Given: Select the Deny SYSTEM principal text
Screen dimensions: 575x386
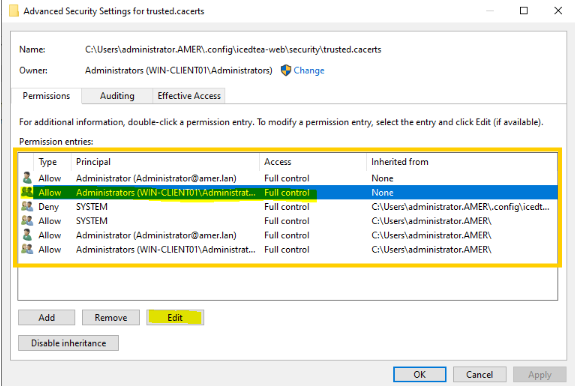Looking at the screenshot, I should click(x=92, y=207).
